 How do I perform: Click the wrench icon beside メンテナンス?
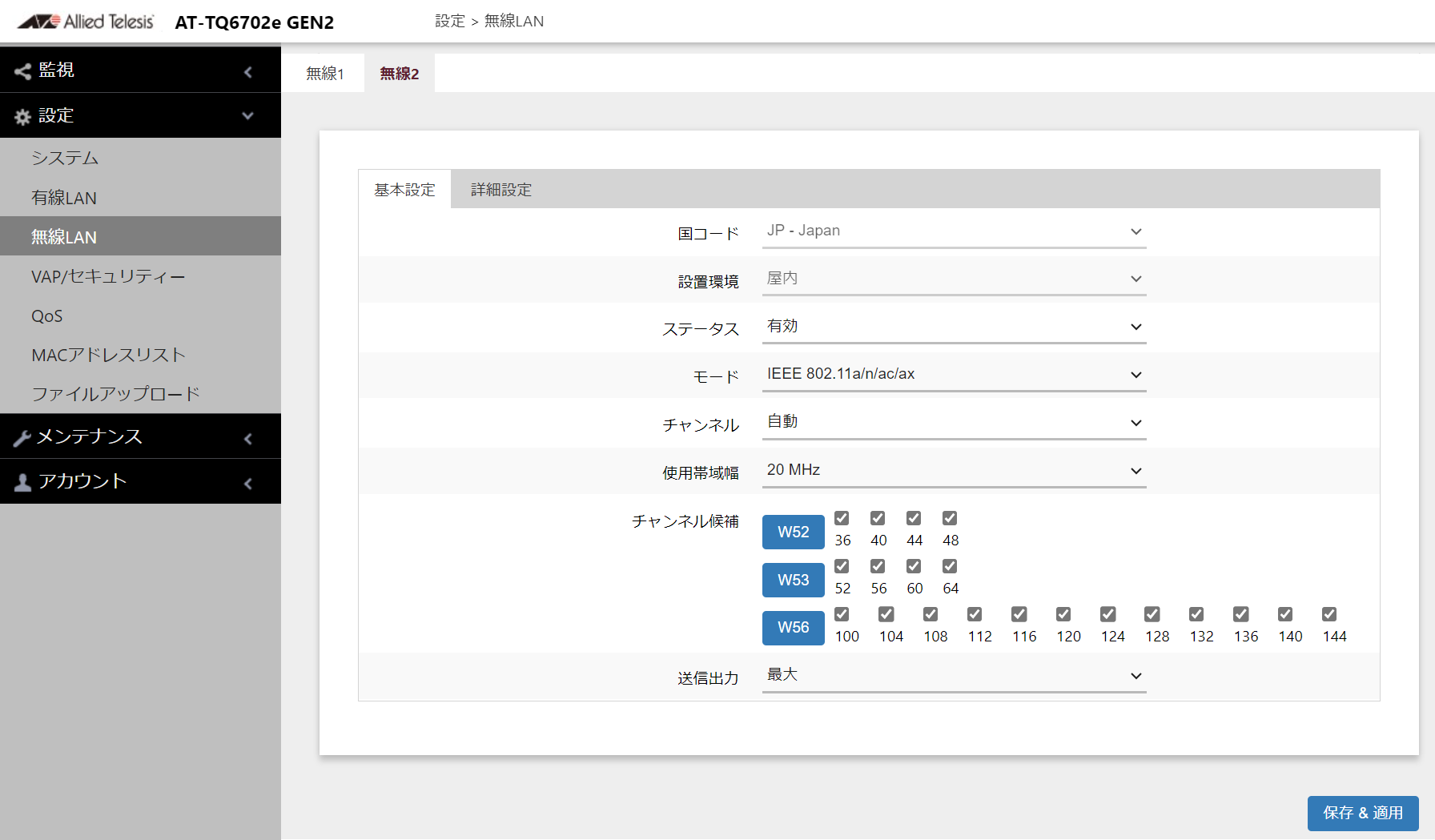pos(22,438)
